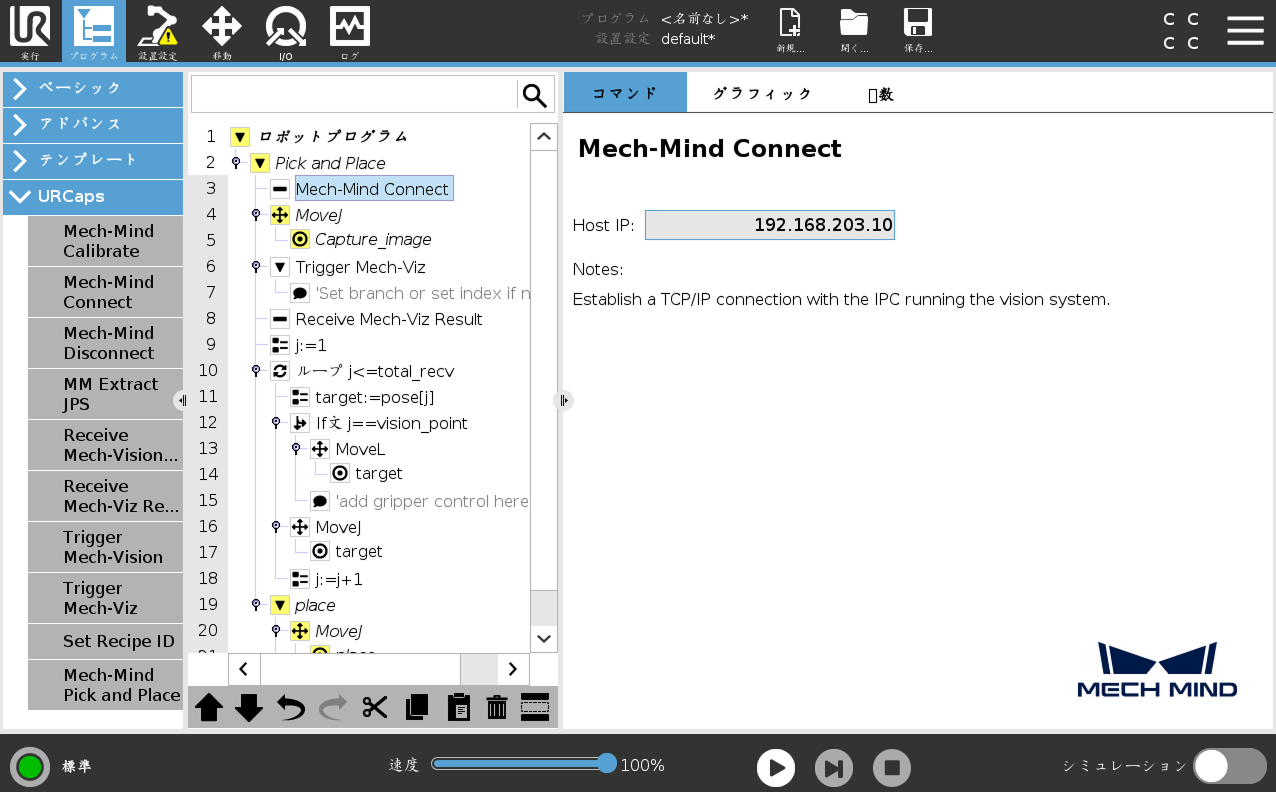Click the Step forward button
Image resolution: width=1276 pixels, height=792 pixels.
pos(834,768)
